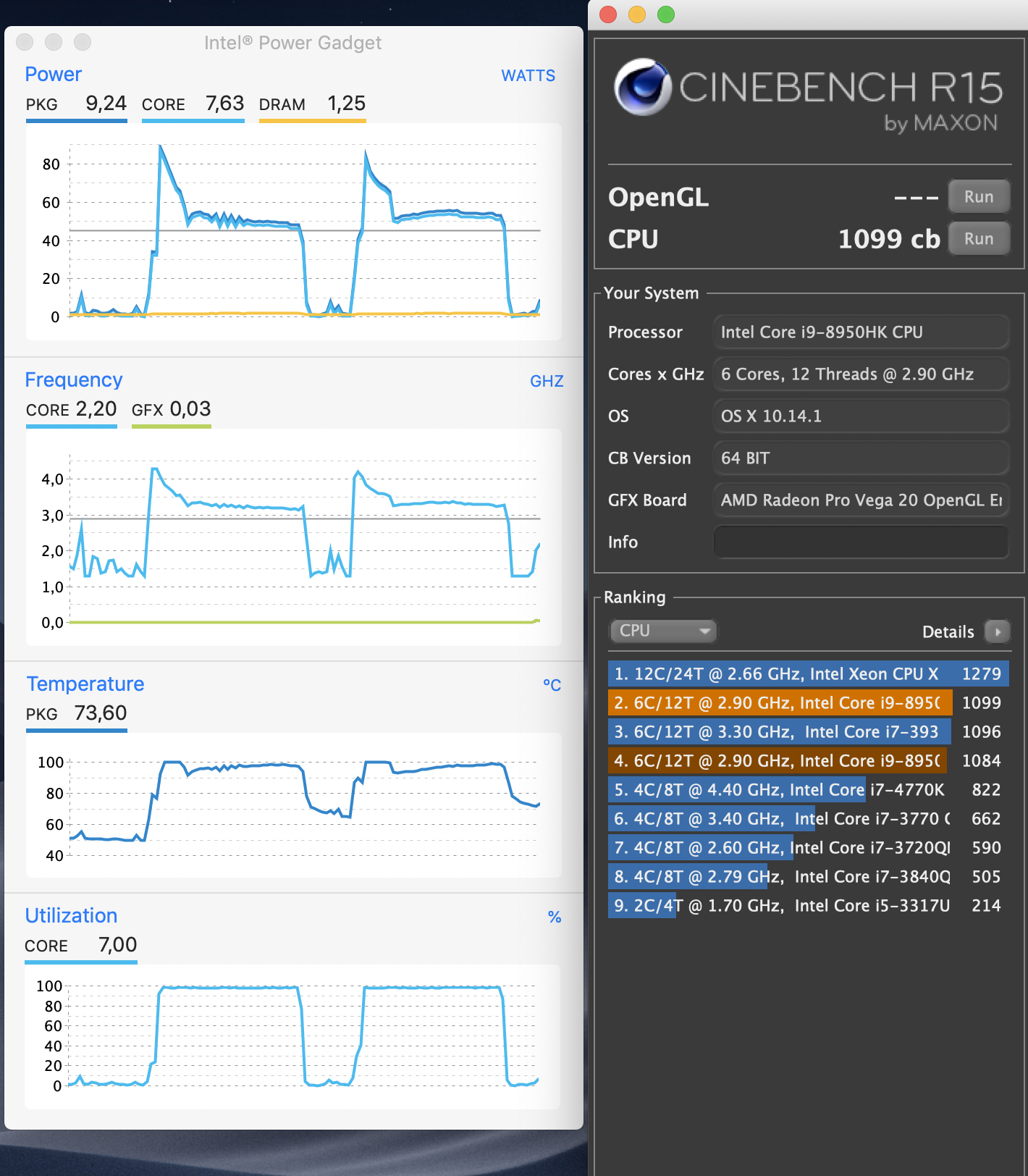
Task: Click the GFX frequency value 0,03
Action: [x=190, y=409]
